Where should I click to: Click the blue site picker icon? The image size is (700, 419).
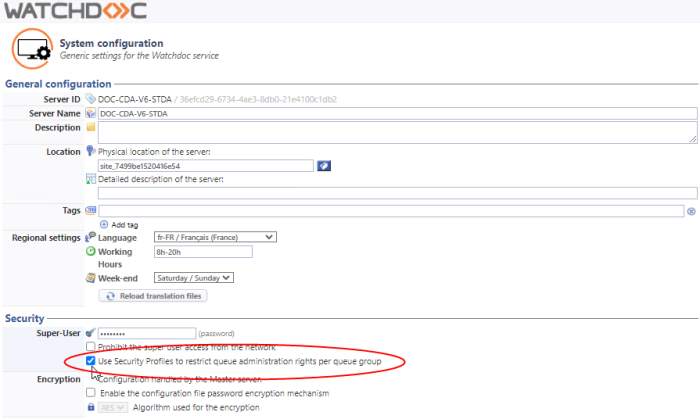point(324,165)
